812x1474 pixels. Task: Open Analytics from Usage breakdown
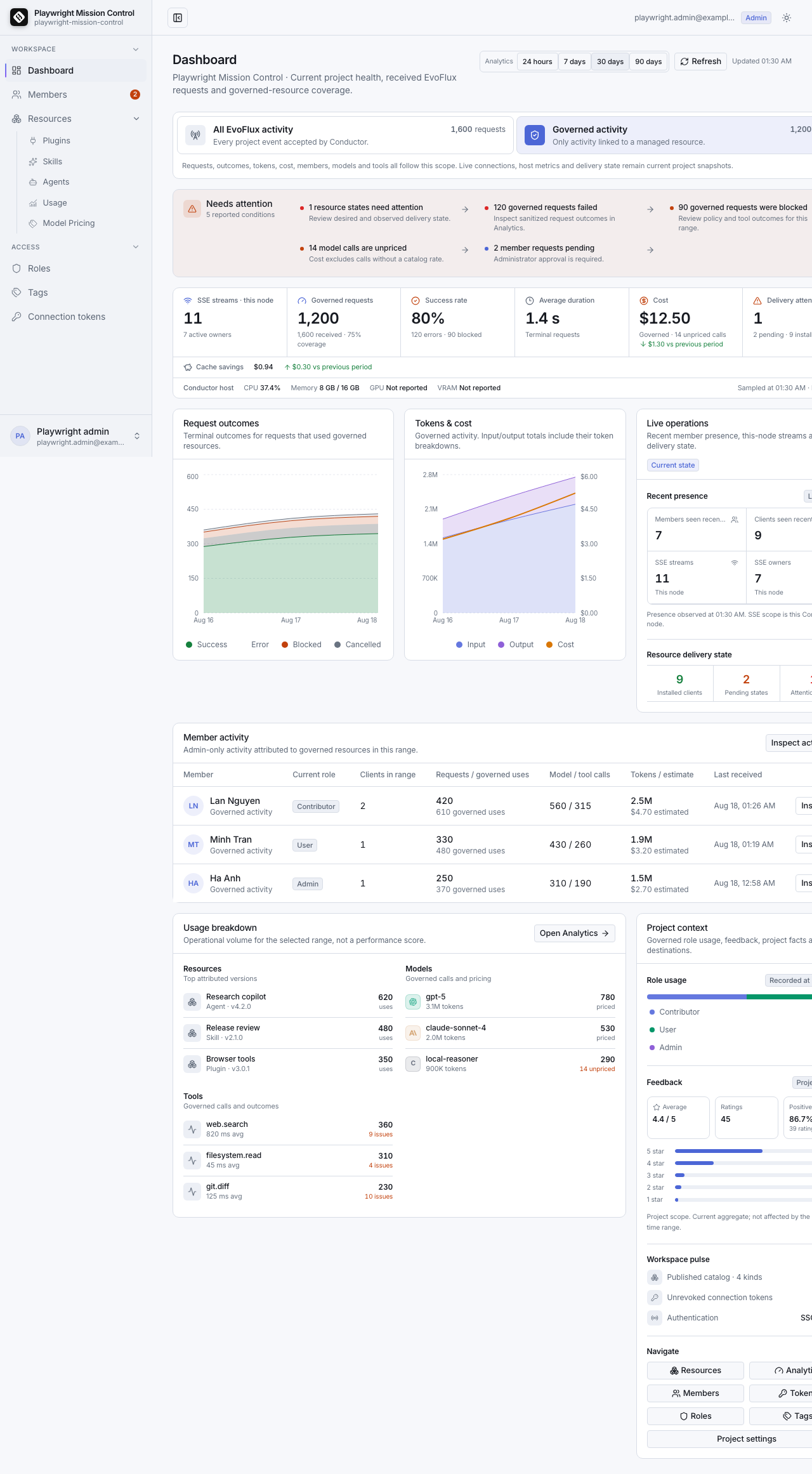point(574,933)
